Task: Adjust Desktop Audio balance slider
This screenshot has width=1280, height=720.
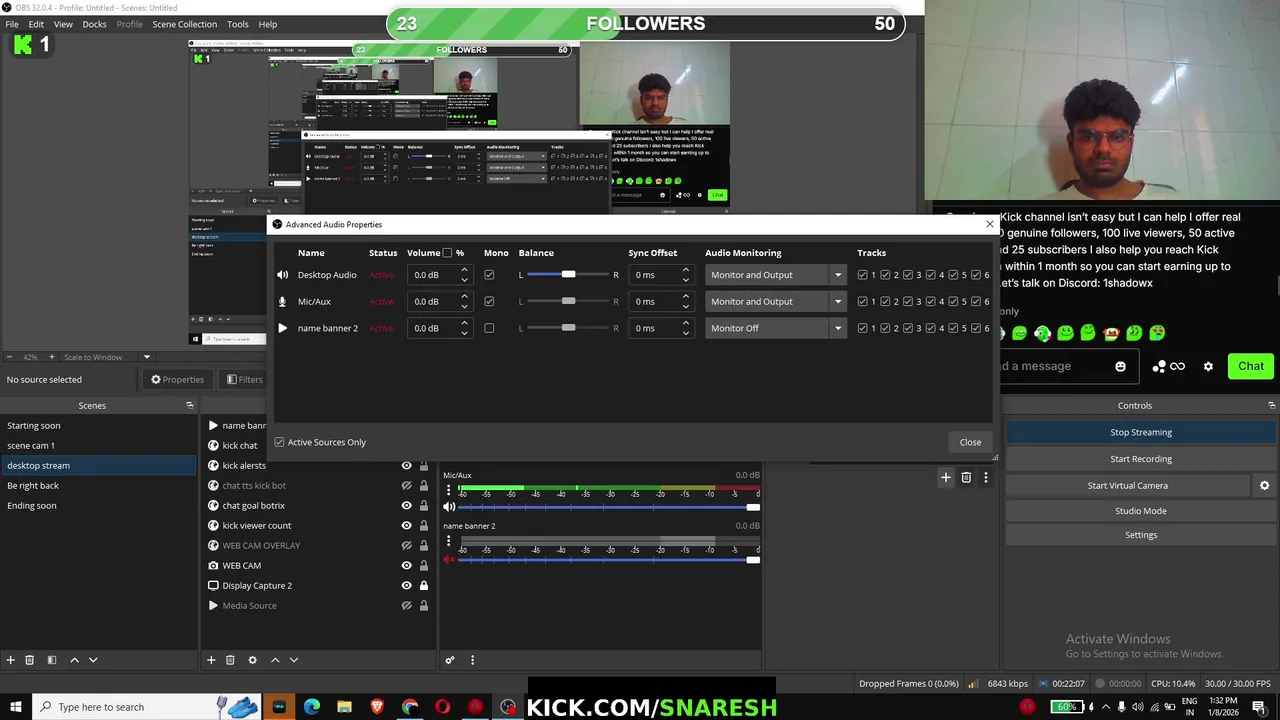Action: (567, 275)
